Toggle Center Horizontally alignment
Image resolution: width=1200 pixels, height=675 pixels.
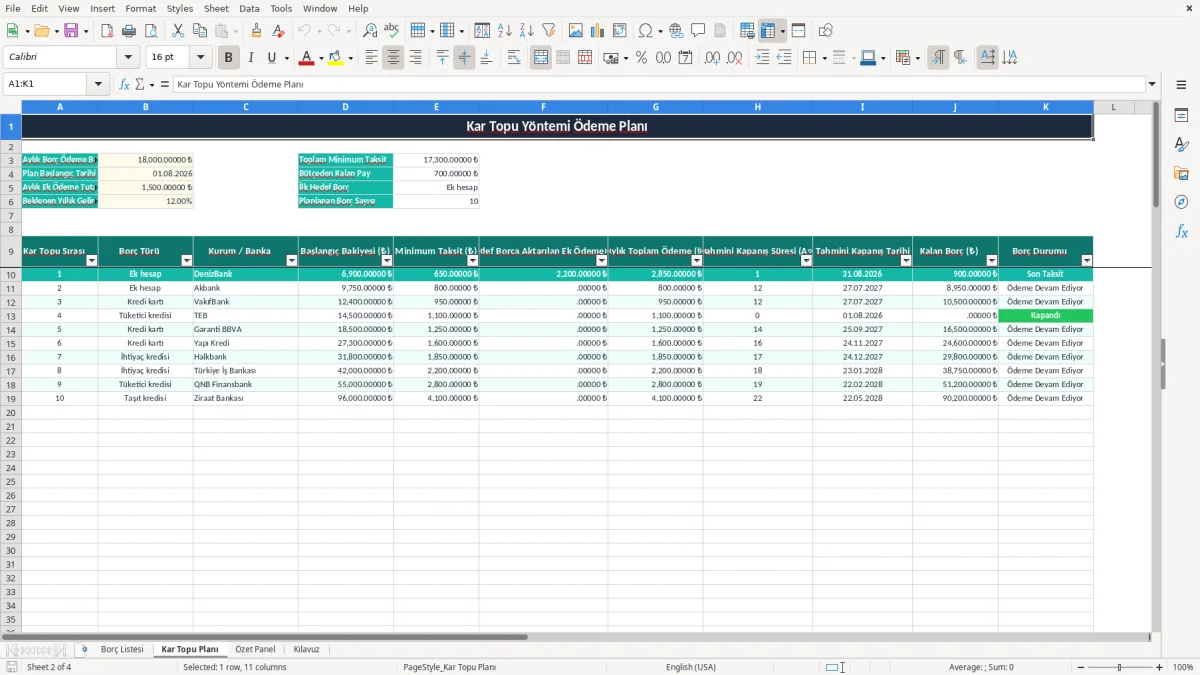[394, 58]
